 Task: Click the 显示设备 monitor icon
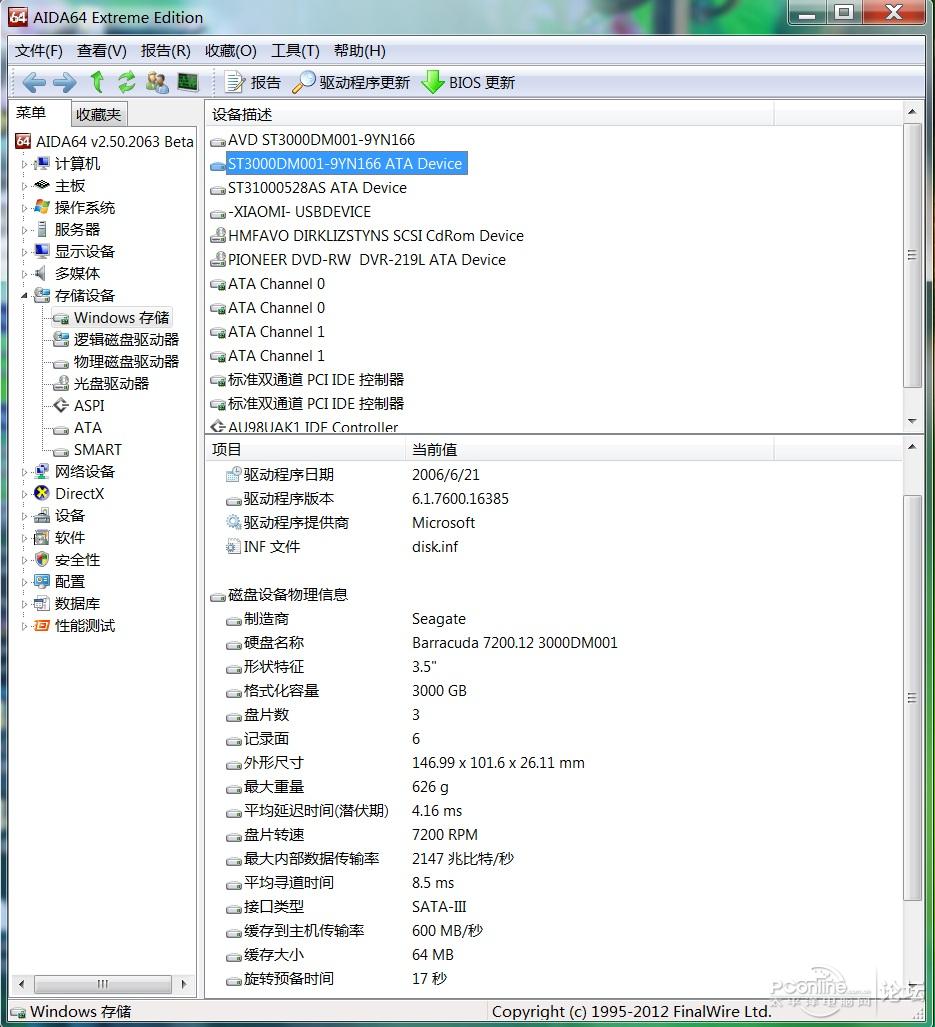pos(42,252)
